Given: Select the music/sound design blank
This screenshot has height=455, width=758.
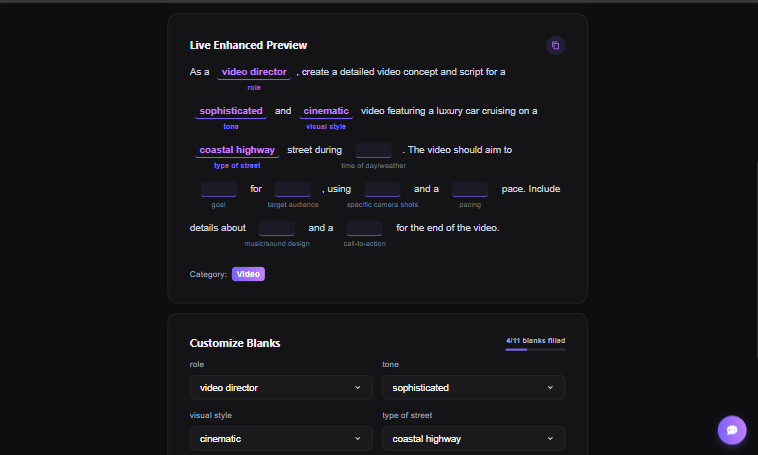Looking at the screenshot, I should tap(277, 228).
